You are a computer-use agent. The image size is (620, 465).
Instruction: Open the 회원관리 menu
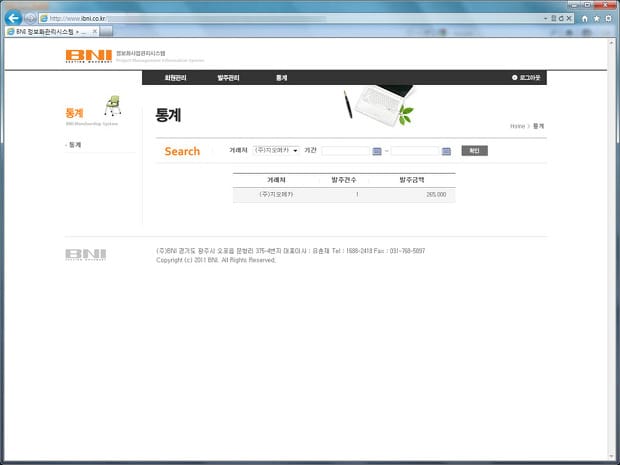[x=176, y=77]
